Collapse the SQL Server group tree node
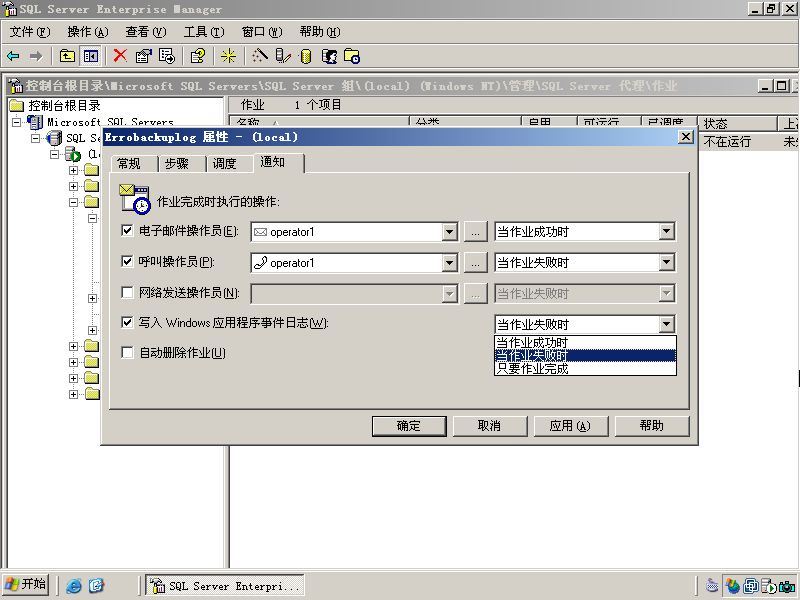The width and height of the screenshot is (800, 600). click(35, 138)
